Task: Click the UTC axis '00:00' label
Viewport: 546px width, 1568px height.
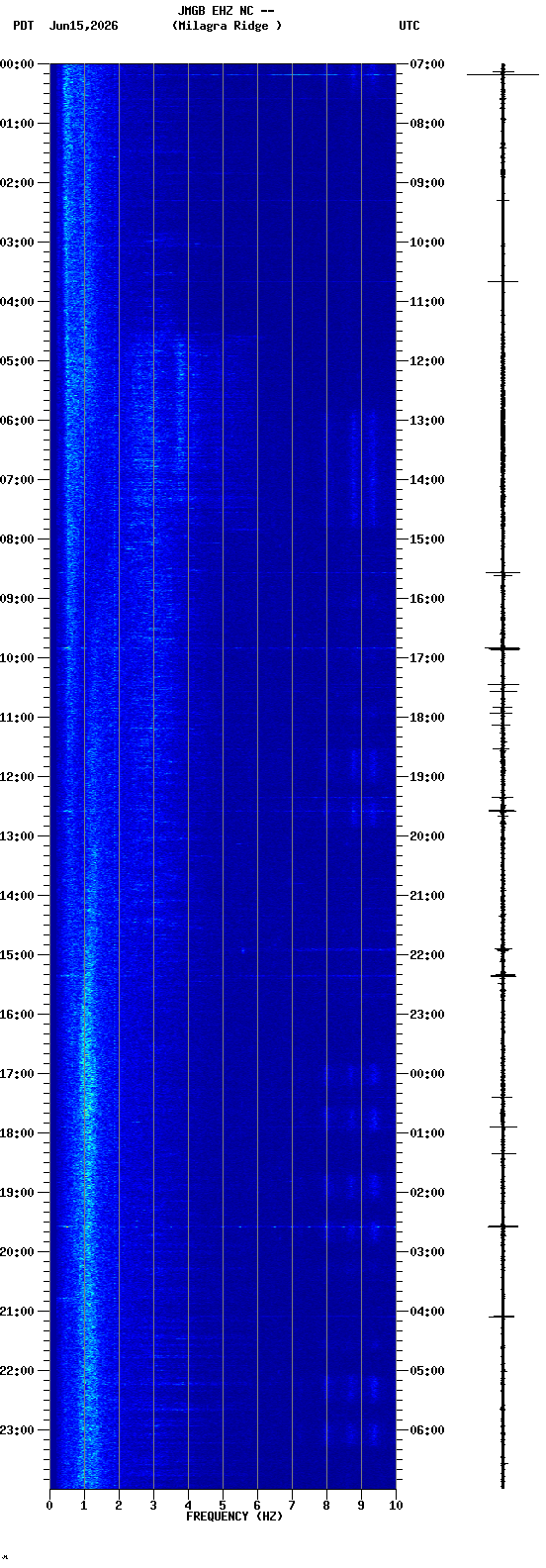Action: (x=427, y=1074)
